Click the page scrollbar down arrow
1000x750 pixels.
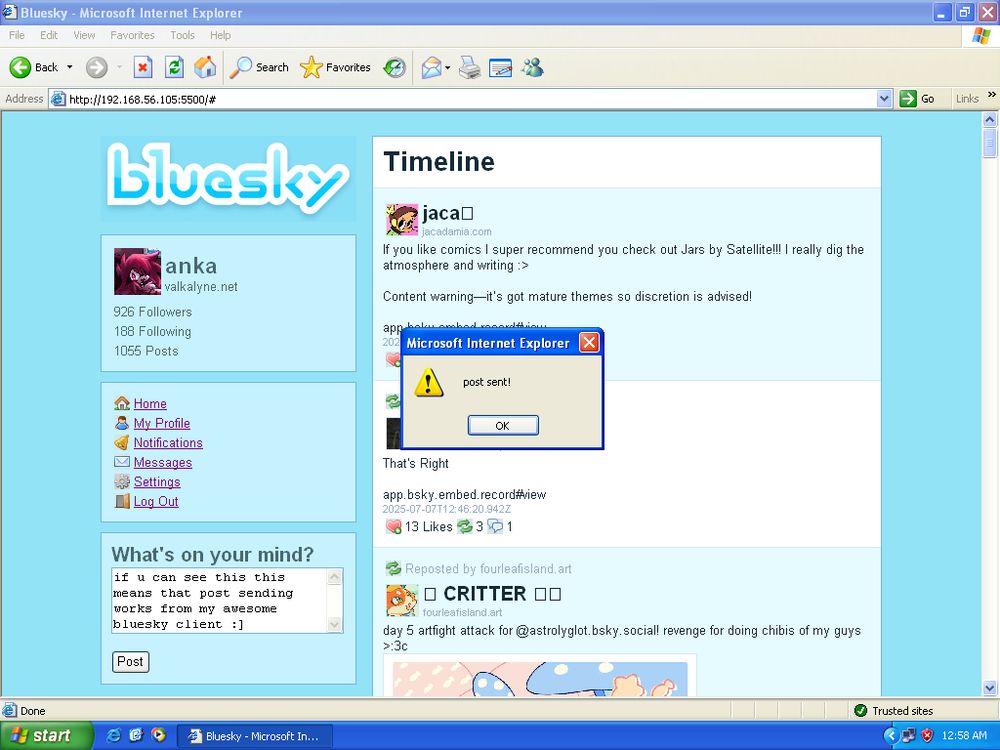pos(989,688)
